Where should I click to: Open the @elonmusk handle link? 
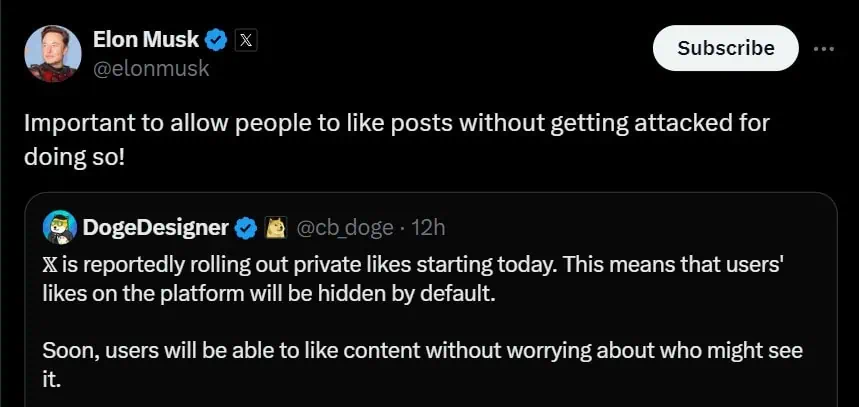[150, 69]
